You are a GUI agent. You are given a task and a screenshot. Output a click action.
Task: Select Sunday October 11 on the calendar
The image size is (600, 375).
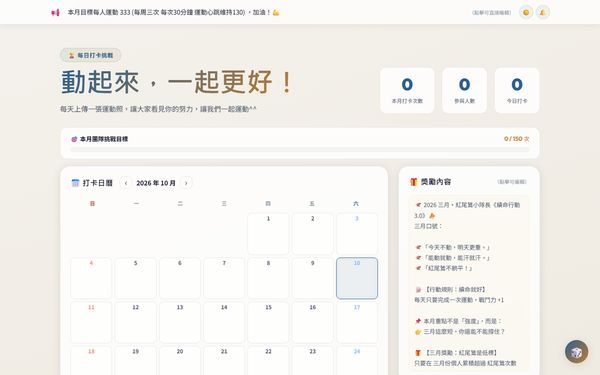tap(91, 323)
